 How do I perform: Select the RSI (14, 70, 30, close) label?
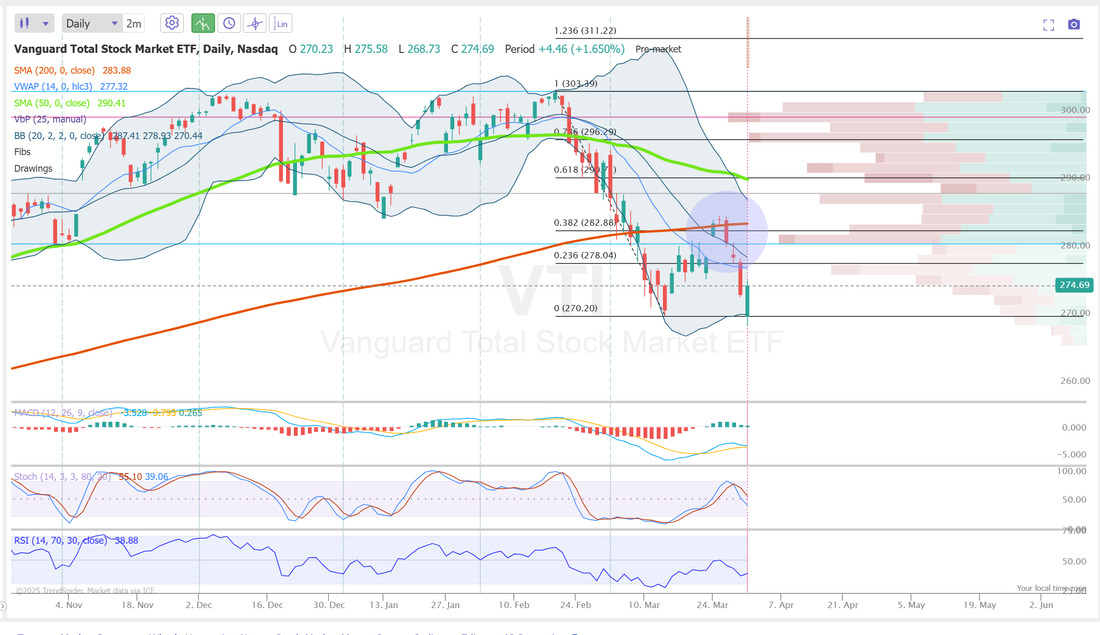click(x=60, y=540)
